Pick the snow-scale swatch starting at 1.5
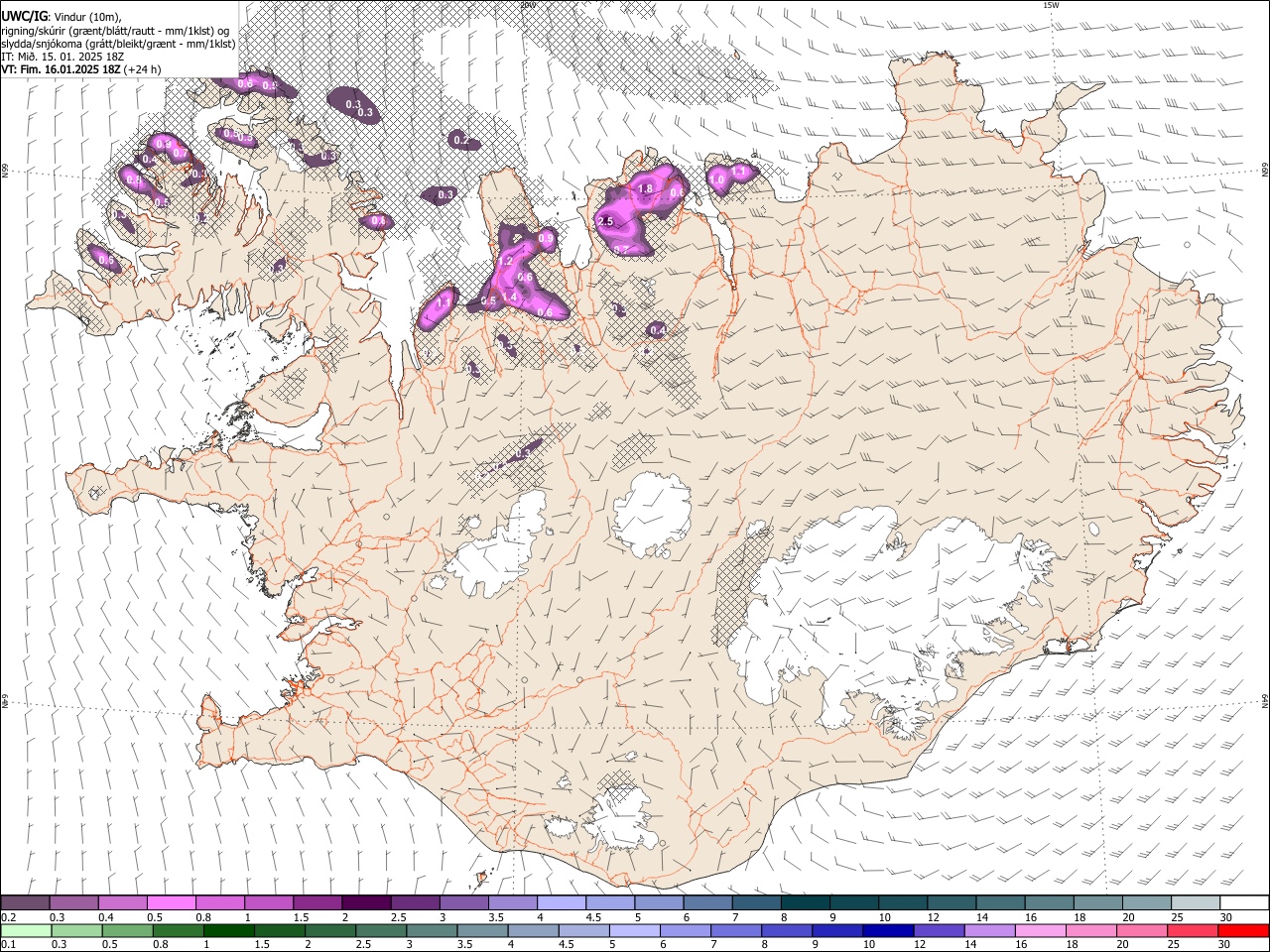 [317, 902]
